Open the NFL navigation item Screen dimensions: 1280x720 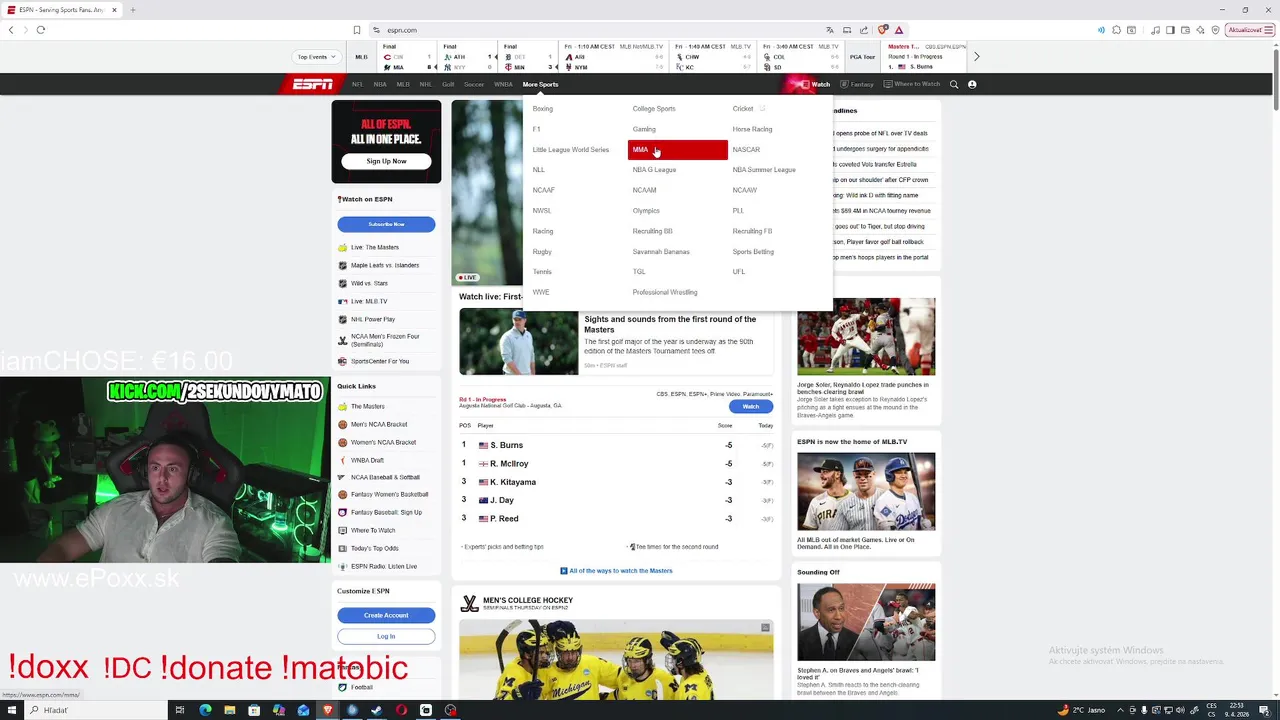[357, 84]
